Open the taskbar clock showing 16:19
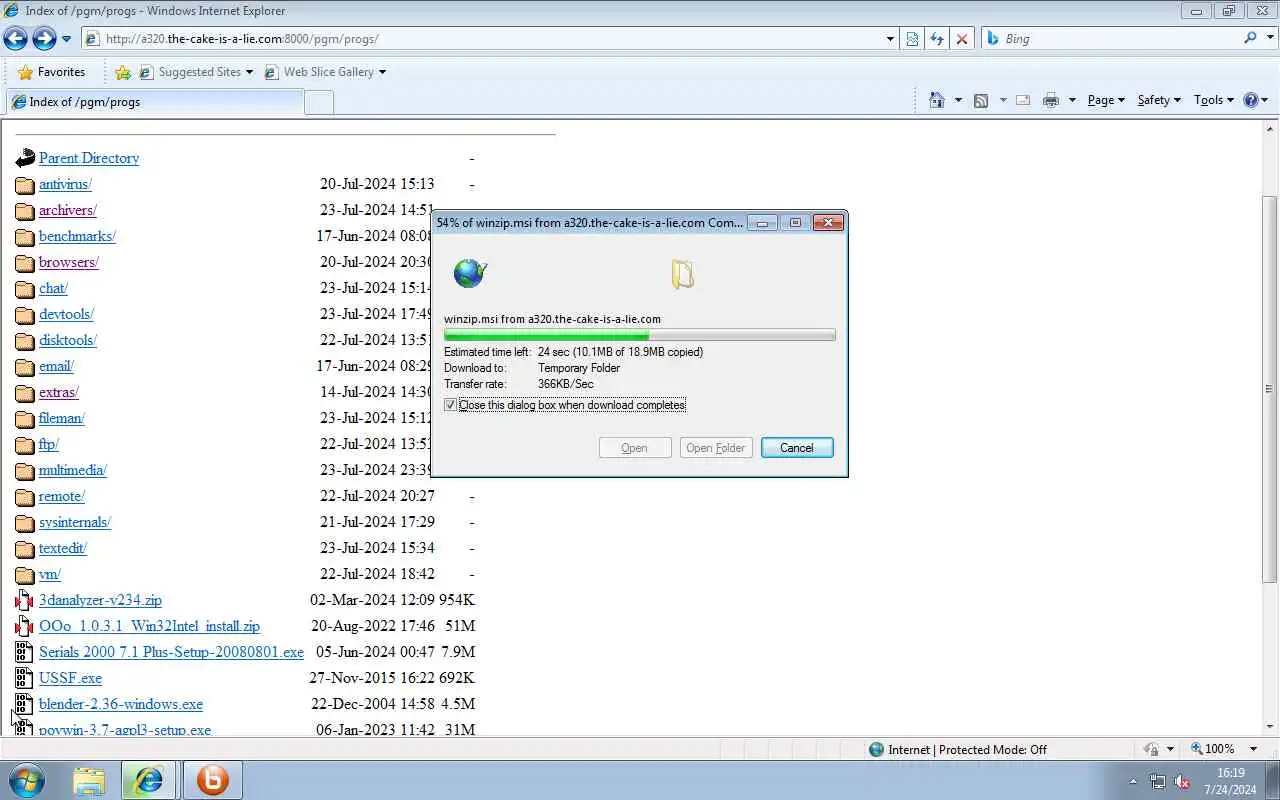1280x800 pixels. point(1231,781)
